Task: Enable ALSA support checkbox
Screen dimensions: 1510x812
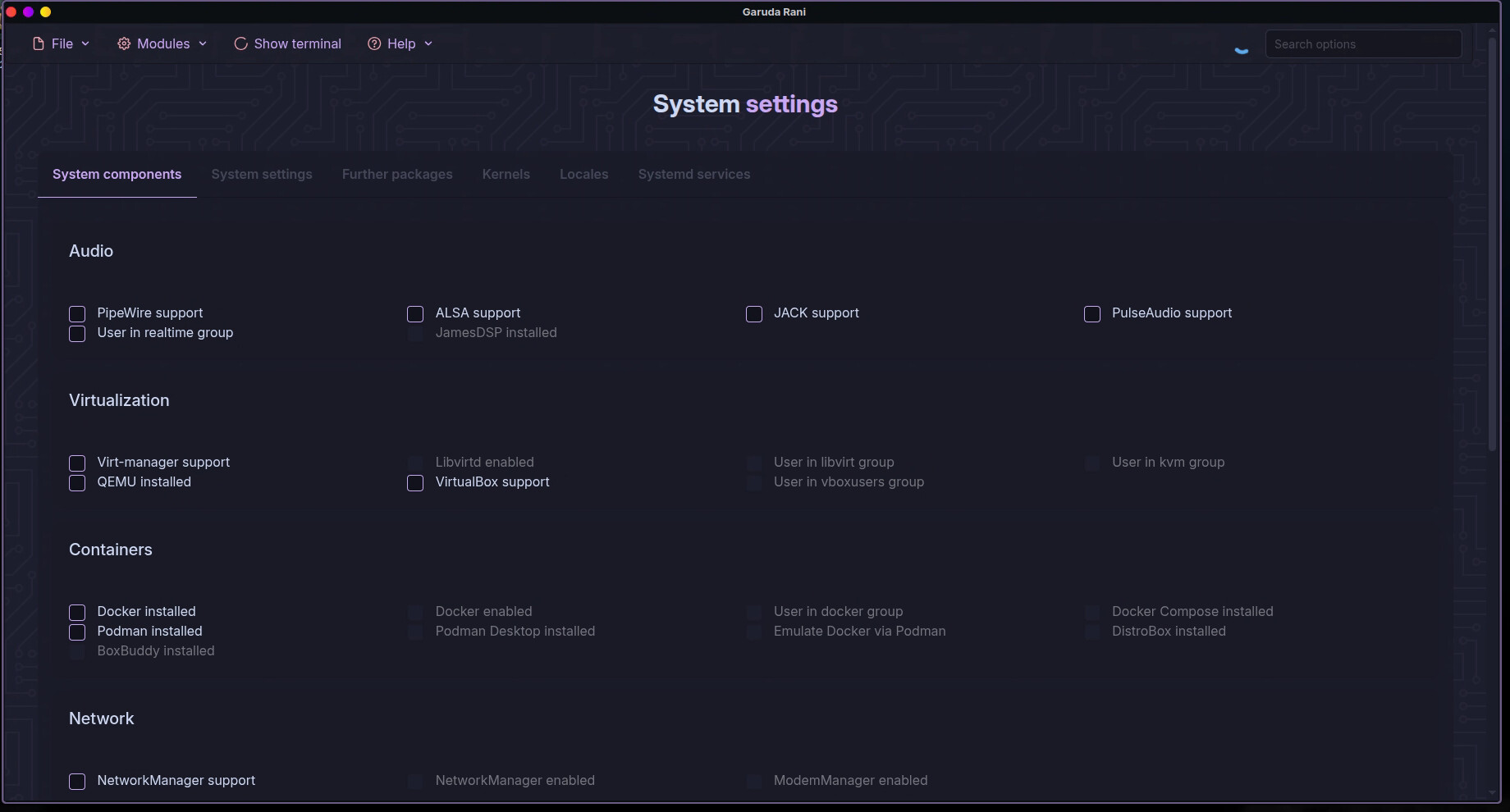Action: (x=415, y=314)
